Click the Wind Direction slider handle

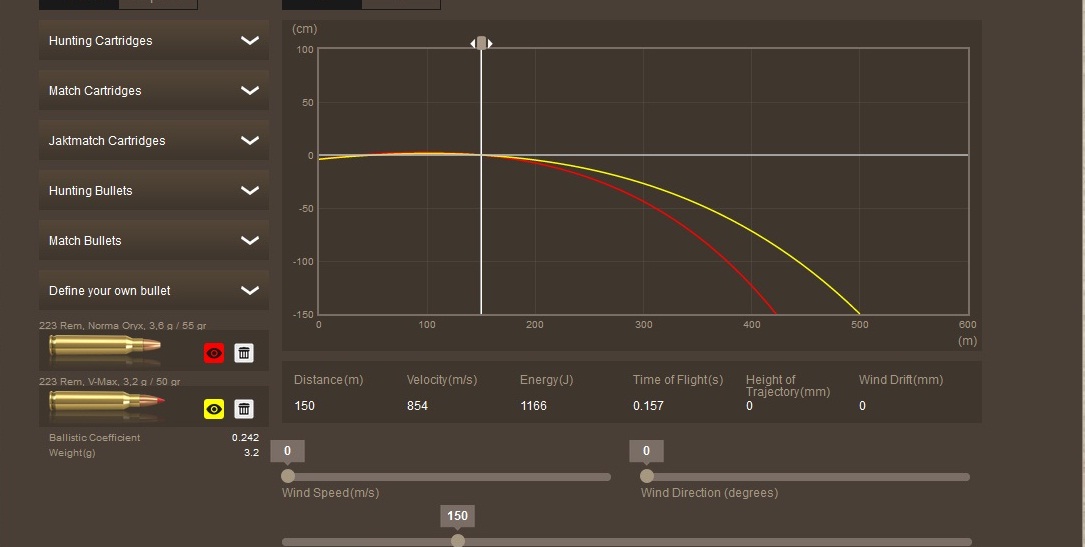click(x=647, y=476)
